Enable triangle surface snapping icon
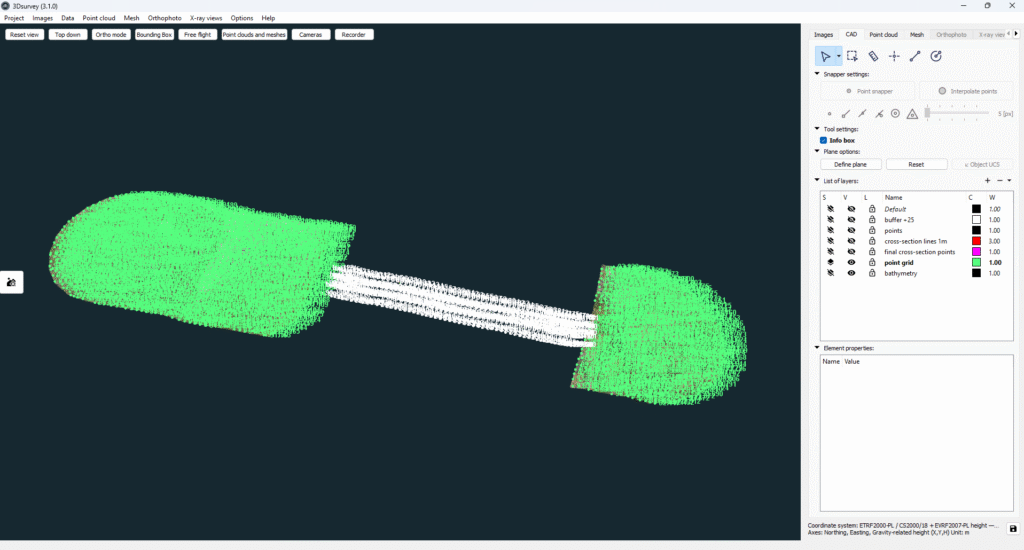The image size is (1024, 550). point(912,114)
